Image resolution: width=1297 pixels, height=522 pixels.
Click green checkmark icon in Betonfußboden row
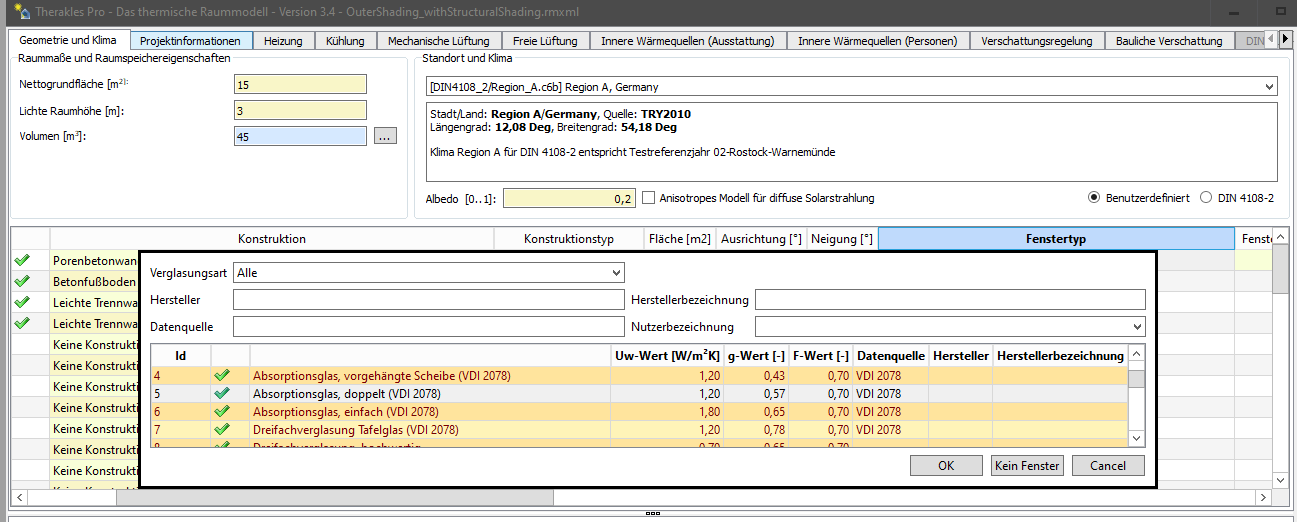tap(22, 281)
